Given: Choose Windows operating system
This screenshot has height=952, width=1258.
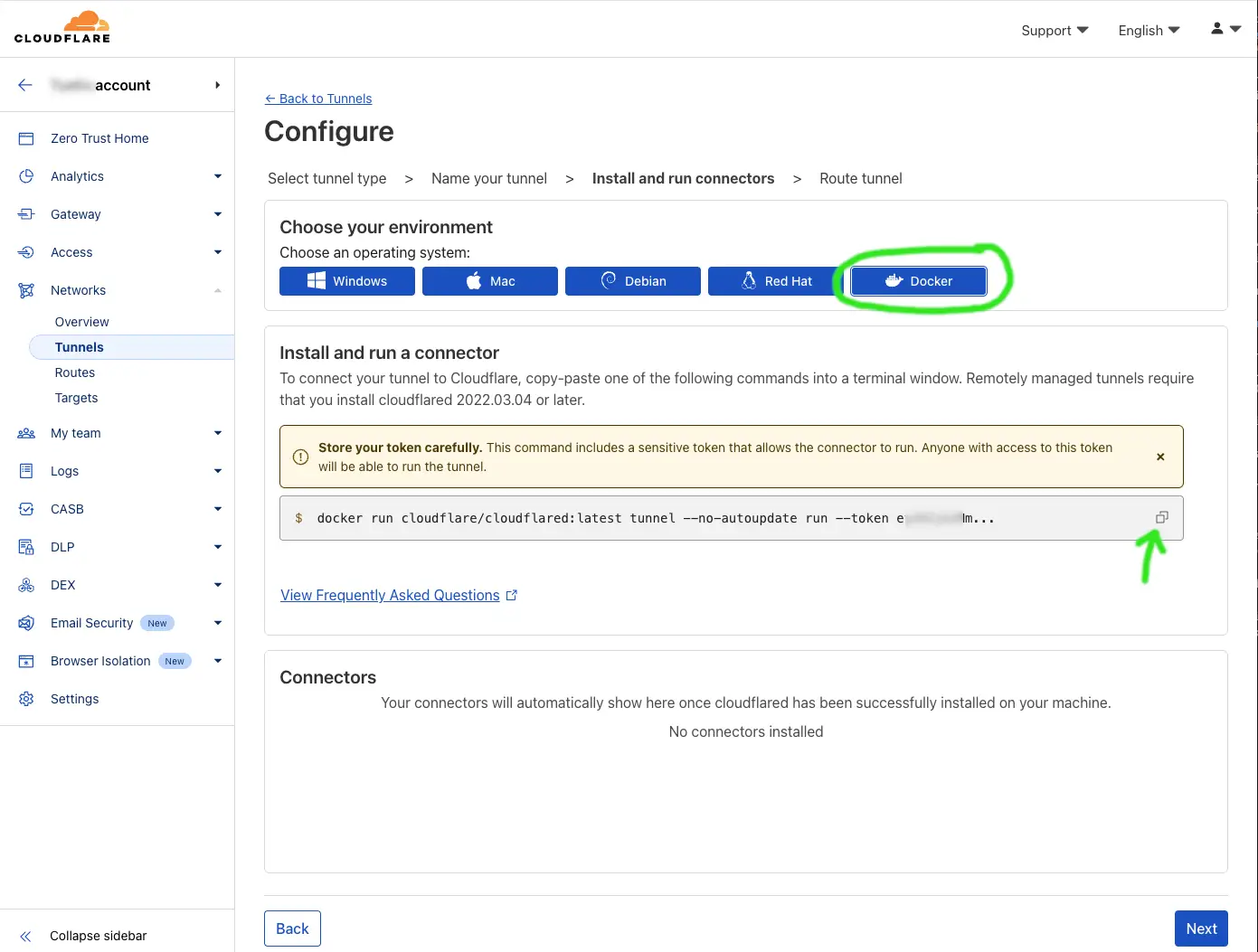Looking at the screenshot, I should 347,281.
